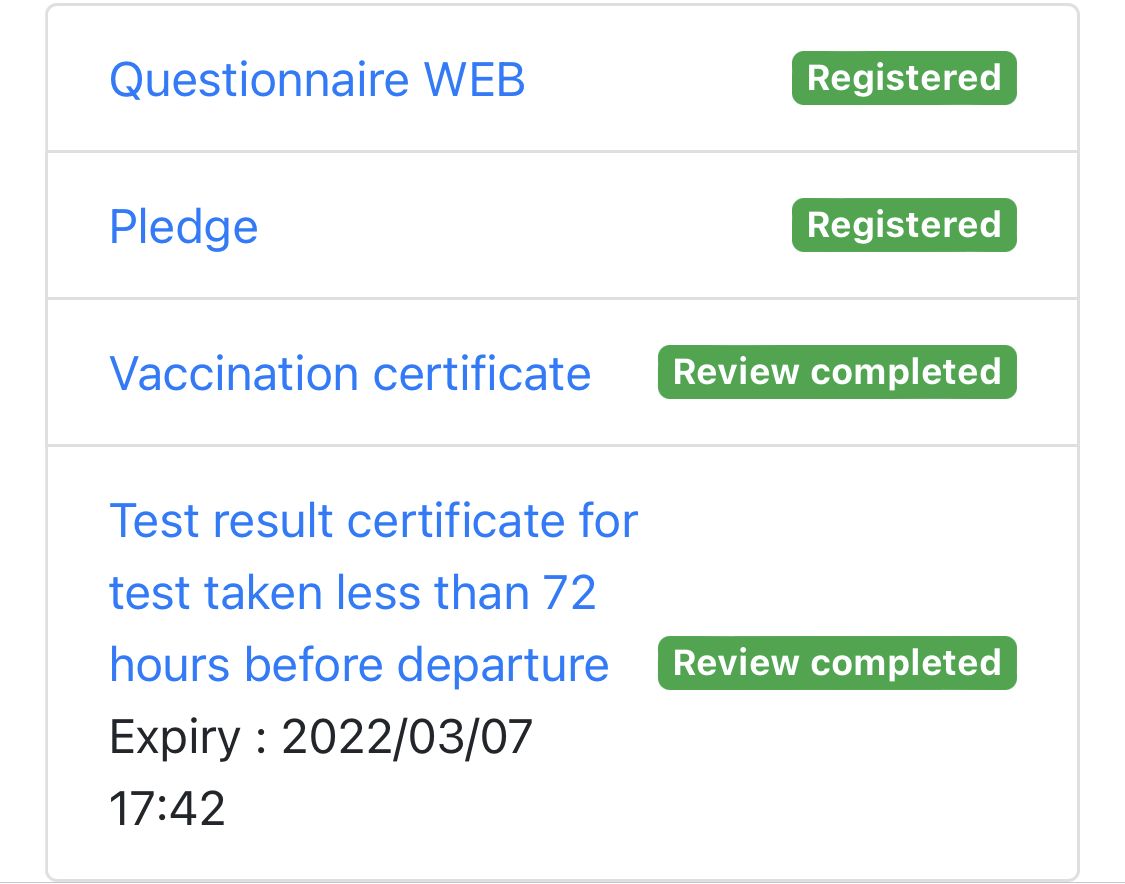Click the word certificate in Vaccination link
1125x884 pixels.
(x=482, y=373)
